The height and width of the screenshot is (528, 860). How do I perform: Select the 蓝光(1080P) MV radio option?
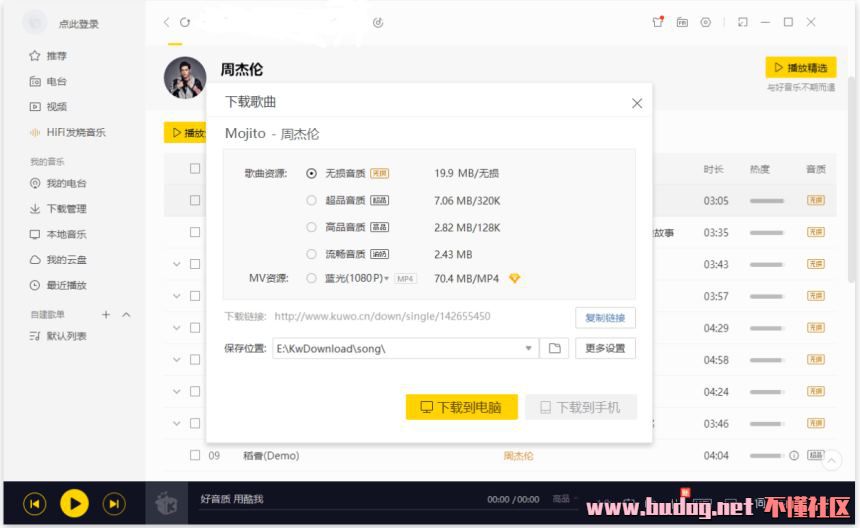[x=312, y=278]
